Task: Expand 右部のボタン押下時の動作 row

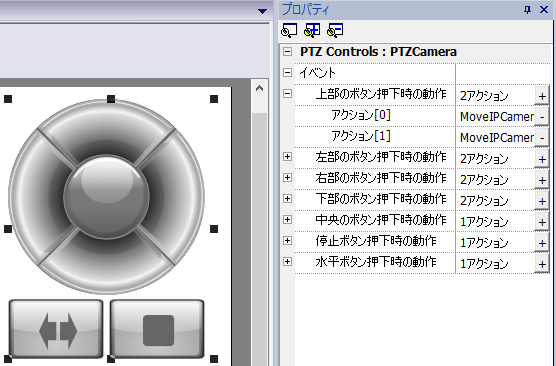Action: pos(288,177)
